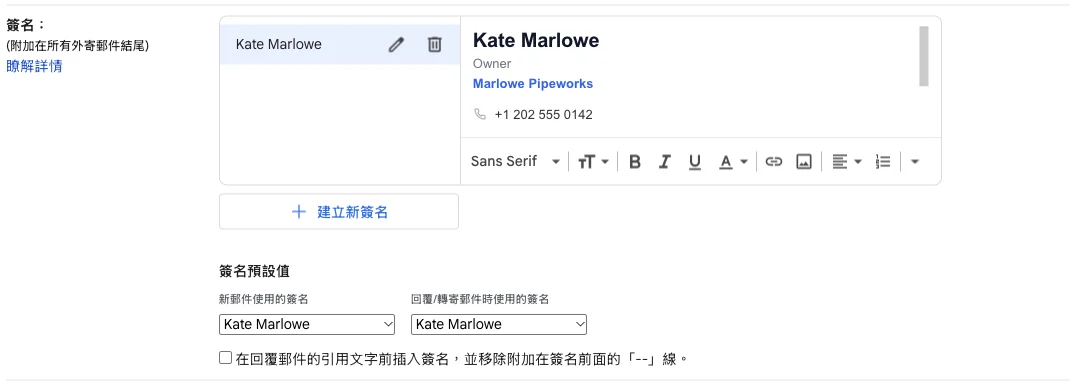The width and height of the screenshot is (1076, 387).
Task: Enable inserting signature before quoted text
Action: point(225,357)
